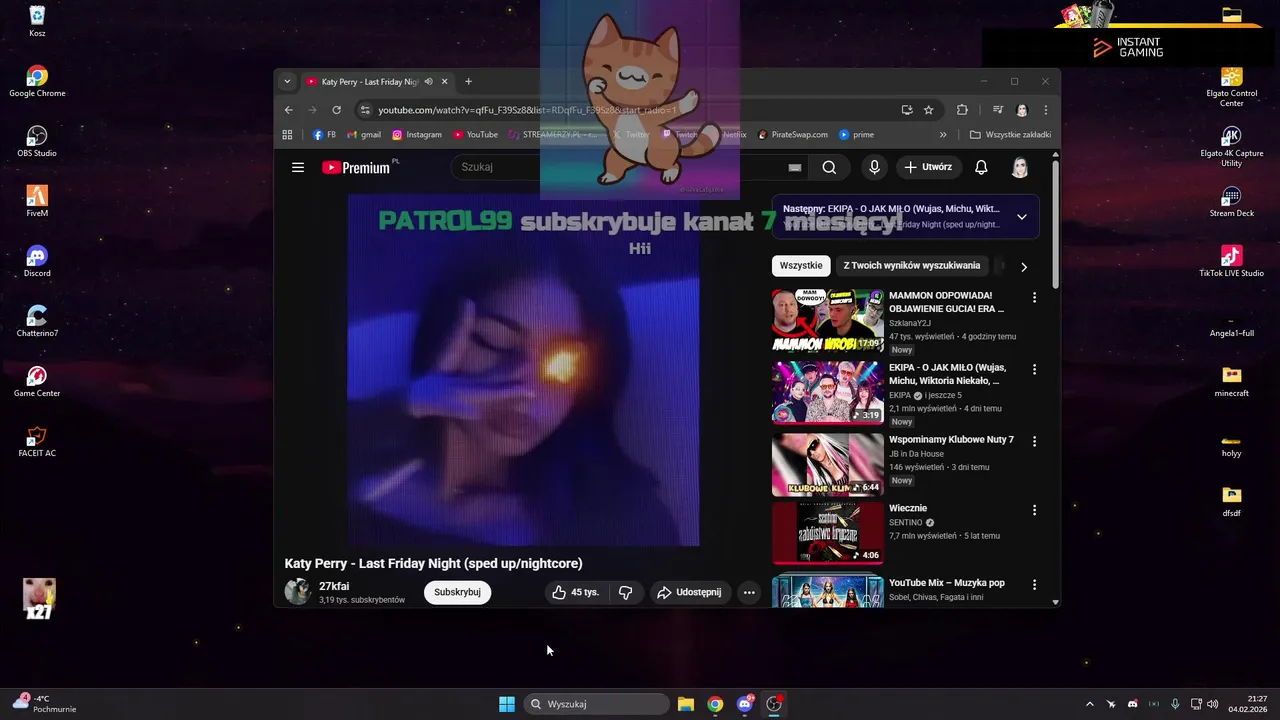Image resolution: width=1280 pixels, height=720 pixels.
Task: Subscribe using the Subskrybuj button
Action: point(457,592)
